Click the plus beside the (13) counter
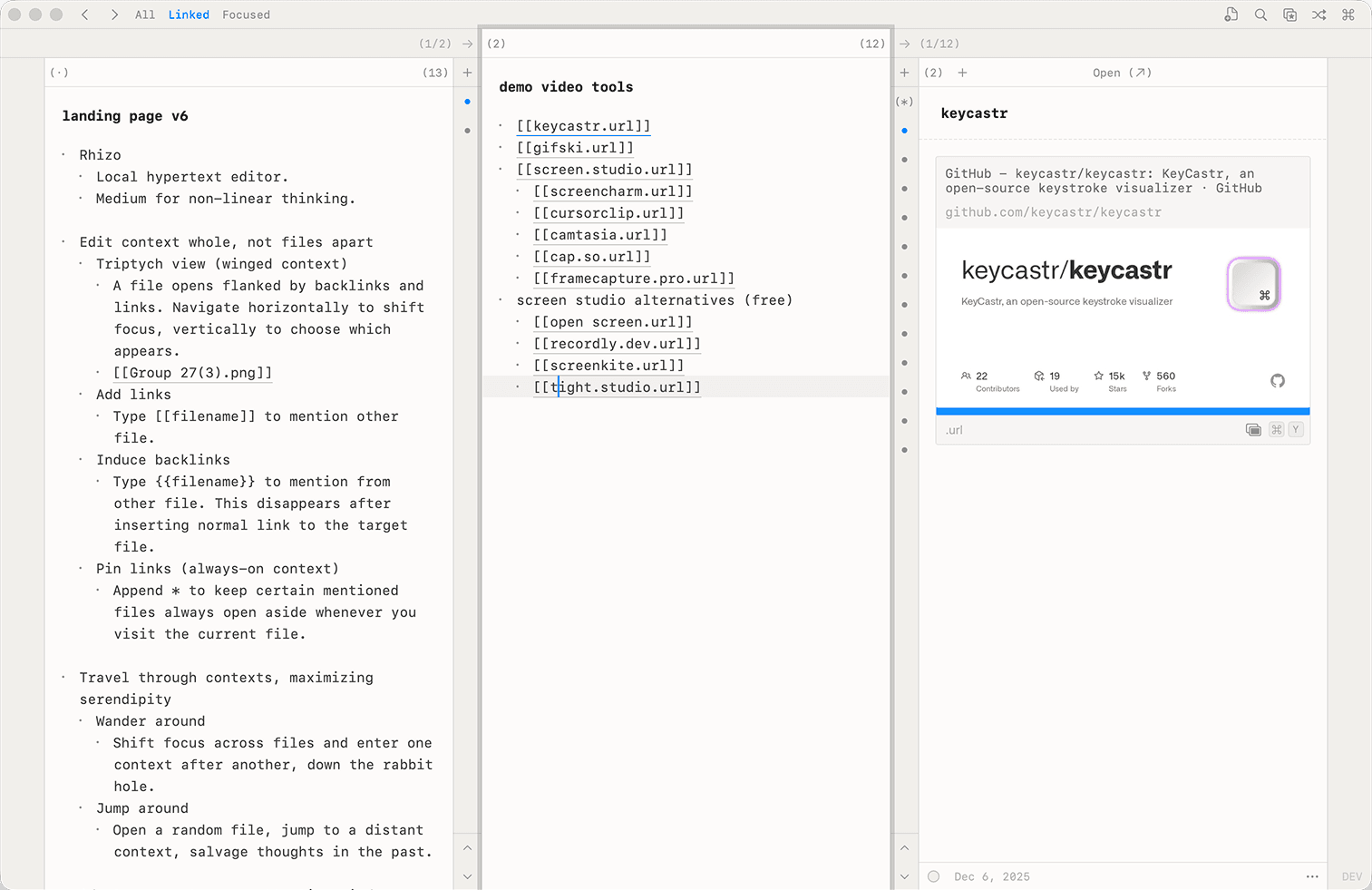Screen dimensions: 1372x890 click(x=467, y=73)
